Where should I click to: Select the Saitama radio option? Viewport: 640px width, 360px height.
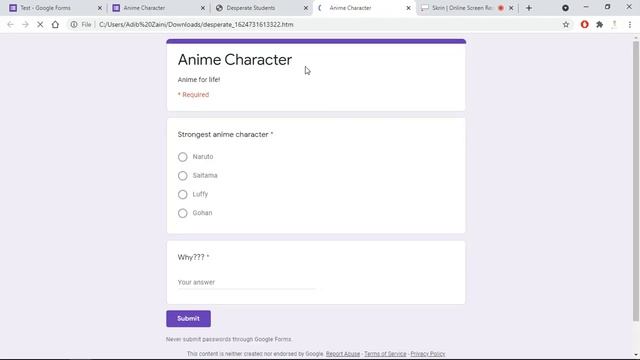pos(182,176)
